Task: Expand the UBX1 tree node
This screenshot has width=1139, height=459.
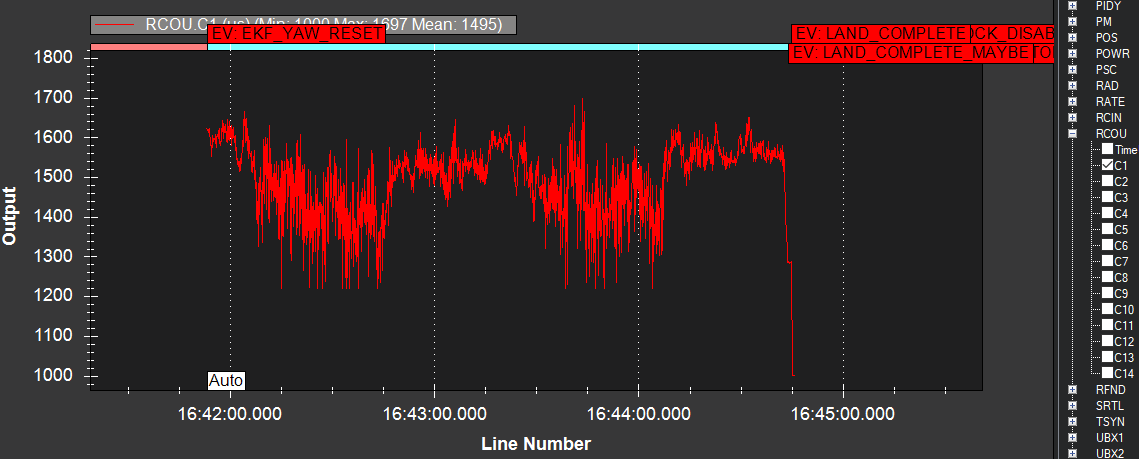Action: 1072,437
